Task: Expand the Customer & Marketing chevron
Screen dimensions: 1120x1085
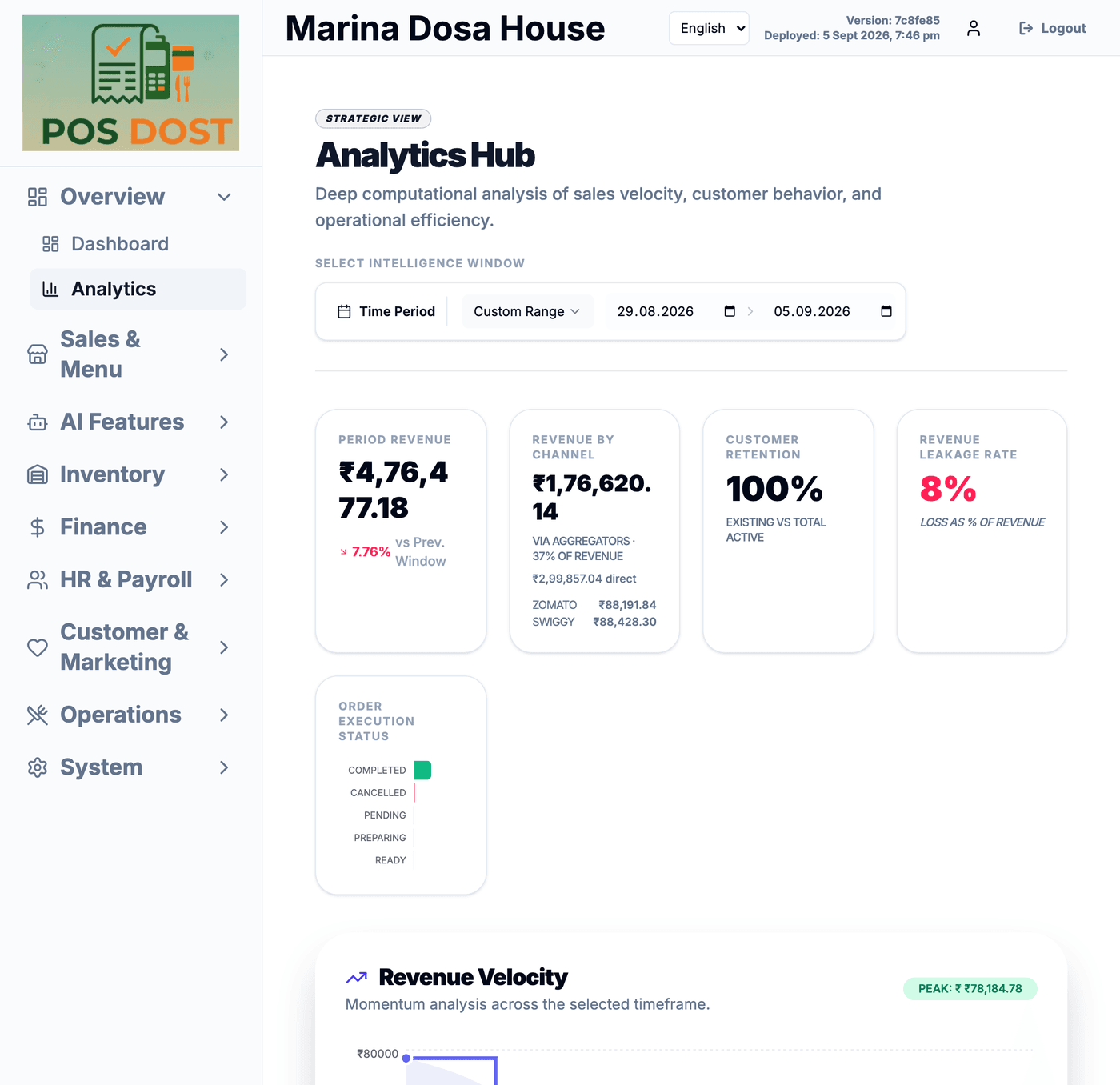Action: 224,647
